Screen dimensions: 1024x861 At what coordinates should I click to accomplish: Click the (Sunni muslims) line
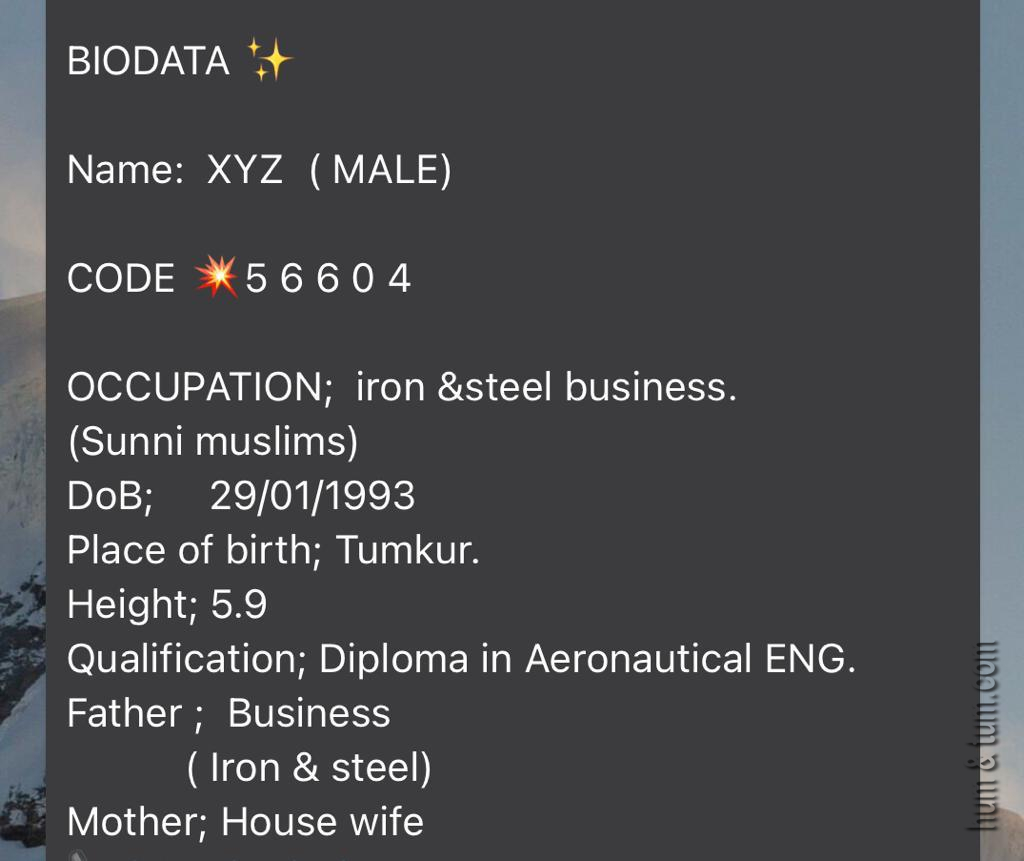coord(212,441)
